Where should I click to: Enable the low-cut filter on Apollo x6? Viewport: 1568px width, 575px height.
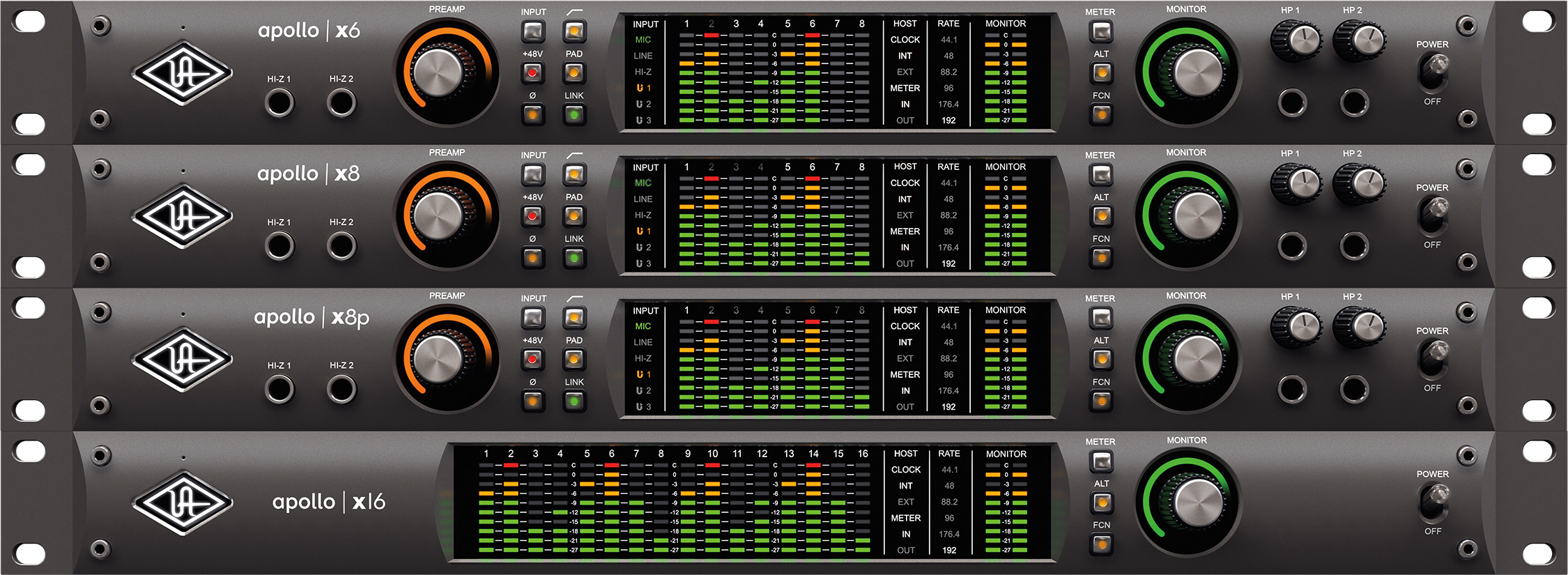tap(574, 31)
